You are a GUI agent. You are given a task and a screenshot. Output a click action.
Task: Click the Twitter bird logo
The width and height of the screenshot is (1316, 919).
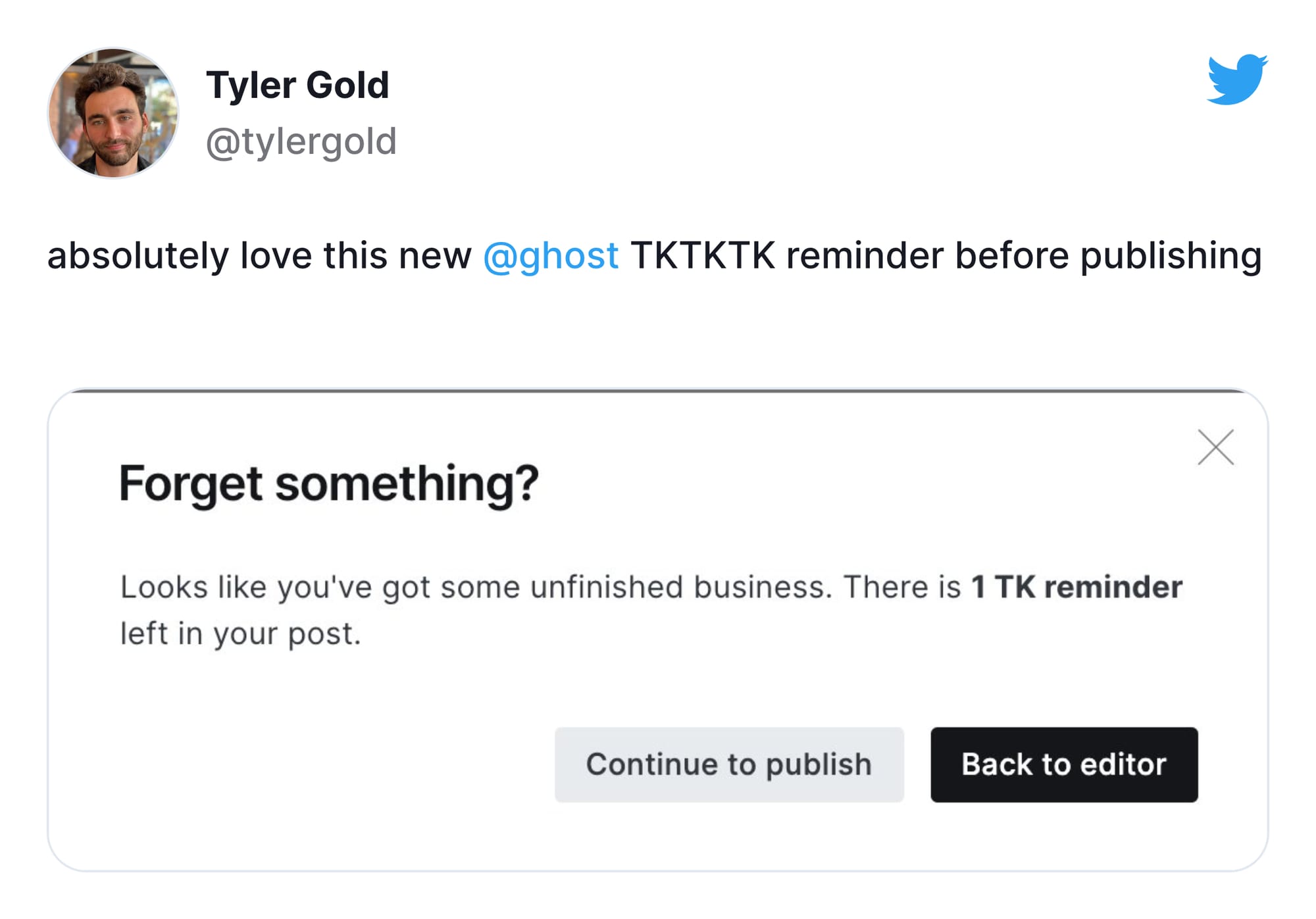coord(1237,79)
